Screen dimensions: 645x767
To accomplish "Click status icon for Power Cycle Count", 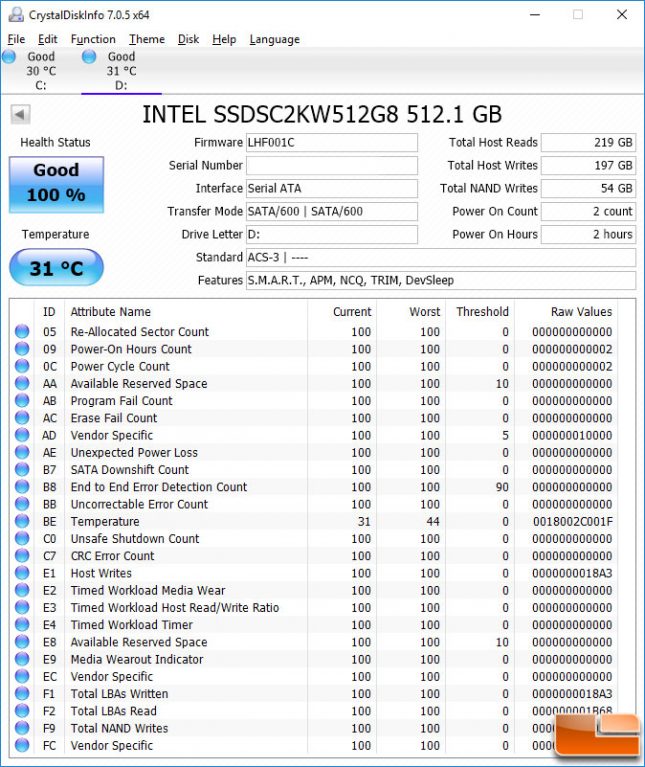I will coord(22,366).
